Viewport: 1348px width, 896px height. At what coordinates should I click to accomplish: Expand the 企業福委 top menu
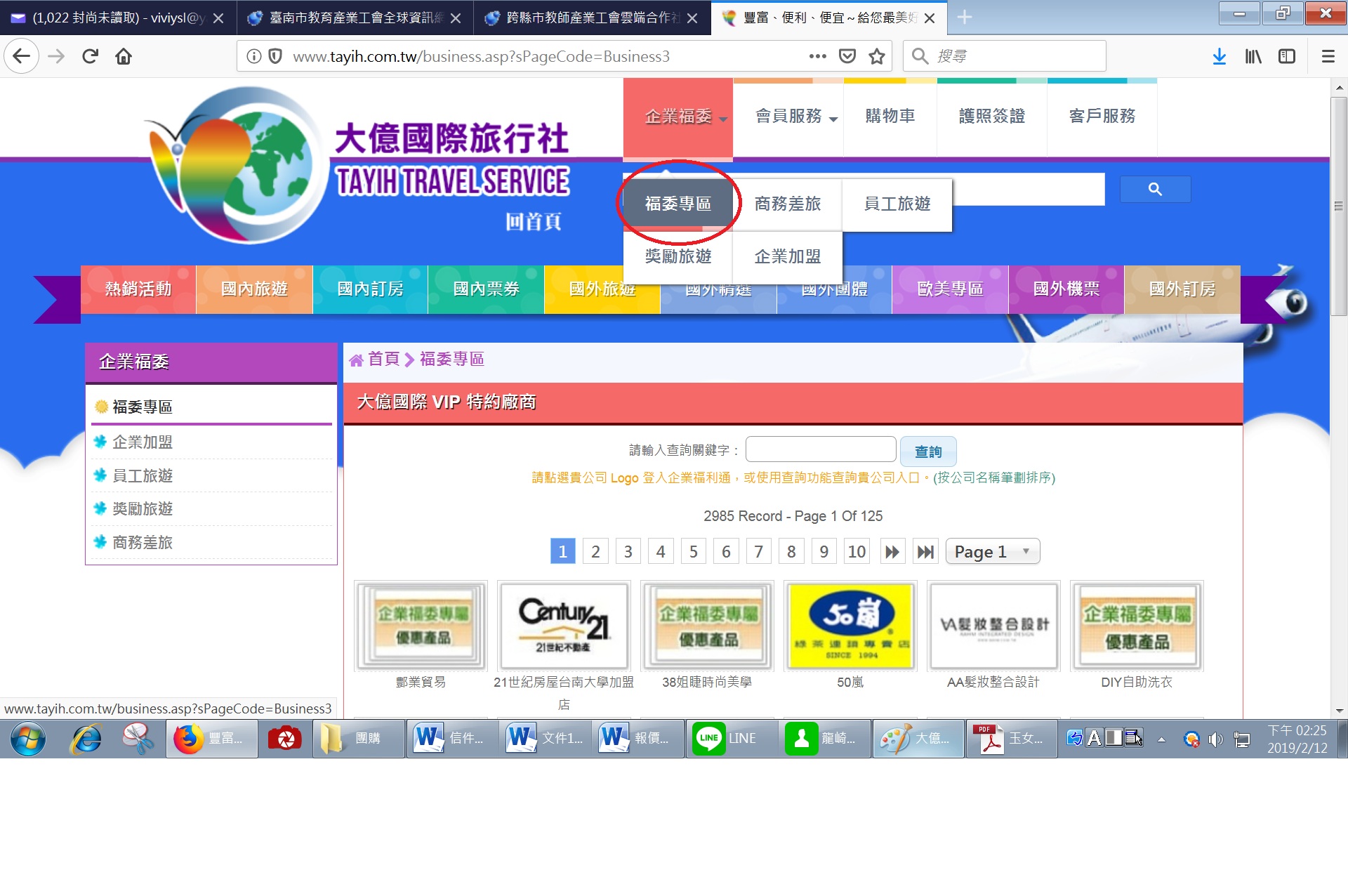[x=678, y=117]
